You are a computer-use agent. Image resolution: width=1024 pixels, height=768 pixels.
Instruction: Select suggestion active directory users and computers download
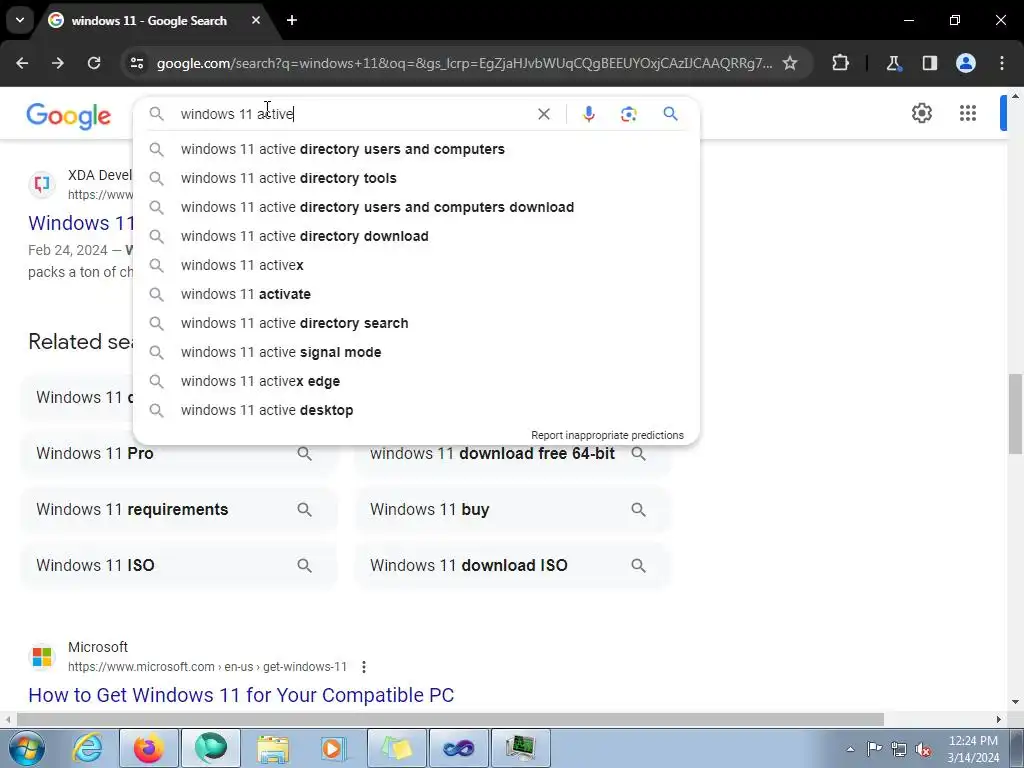point(416,207)
